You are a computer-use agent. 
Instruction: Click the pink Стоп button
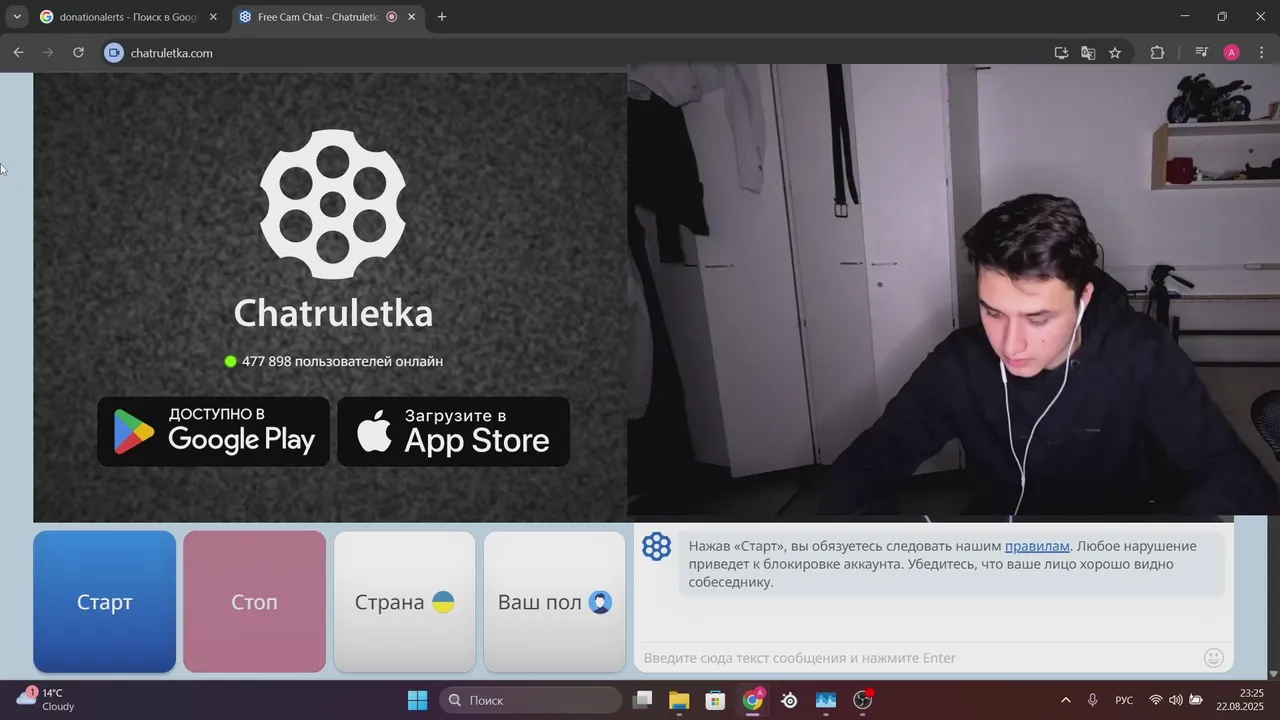(255, 602)
